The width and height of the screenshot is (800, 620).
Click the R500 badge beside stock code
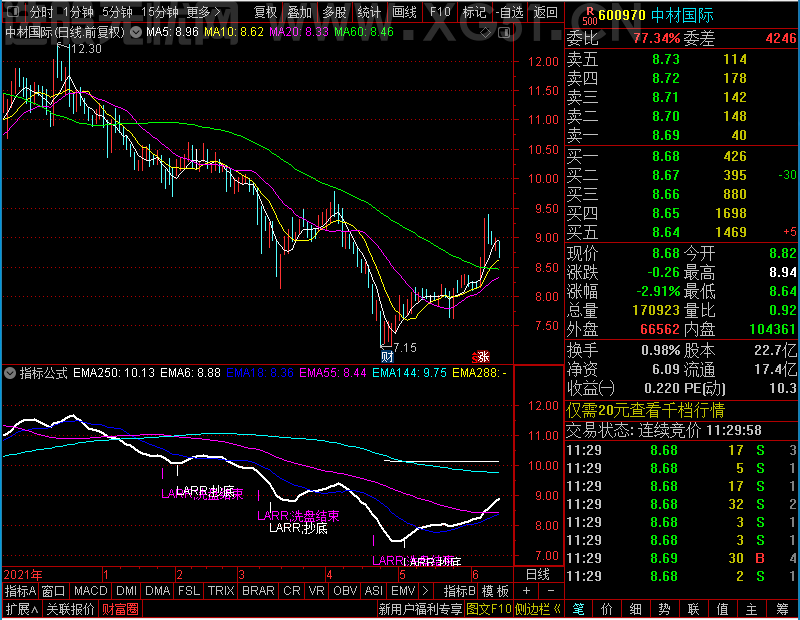tap(590, 15)
